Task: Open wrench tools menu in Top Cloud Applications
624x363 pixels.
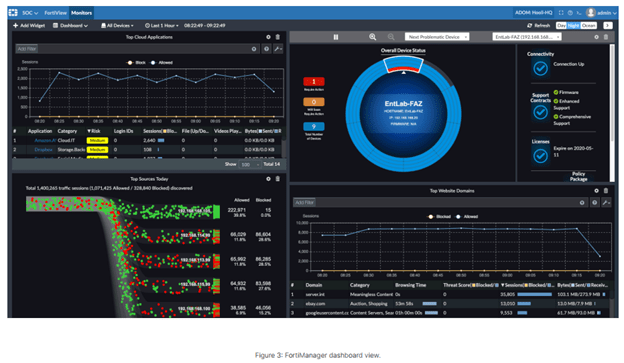Action: (278, 49)
